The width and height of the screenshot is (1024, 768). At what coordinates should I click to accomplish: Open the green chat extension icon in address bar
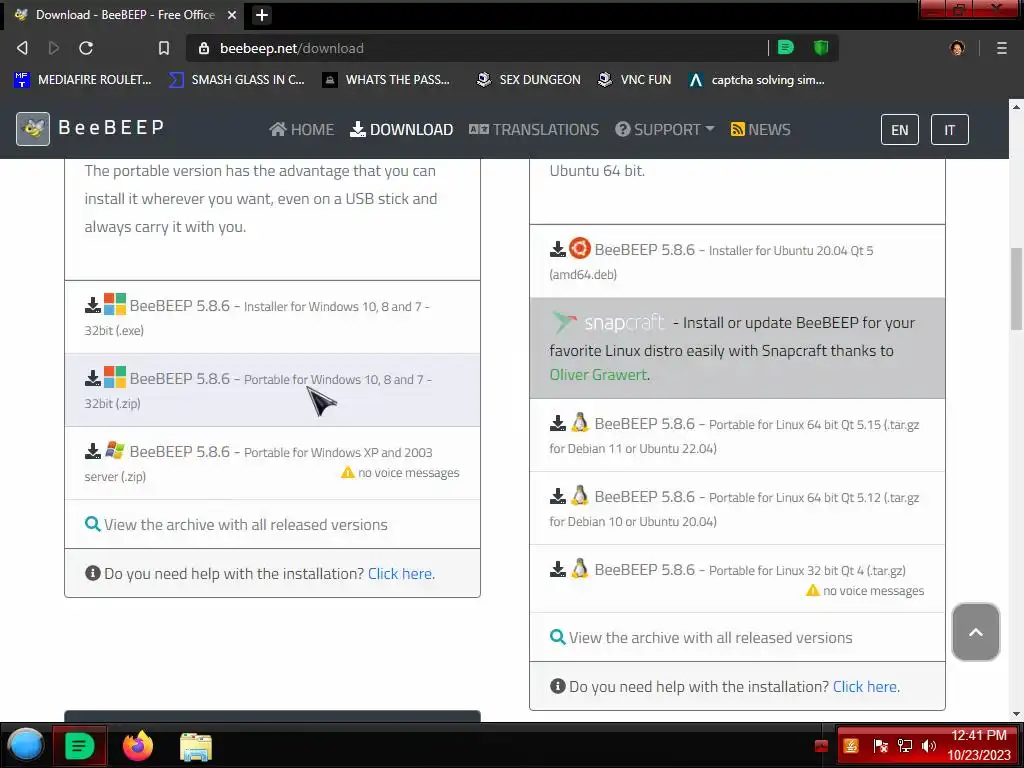click(x=786, y=48)
